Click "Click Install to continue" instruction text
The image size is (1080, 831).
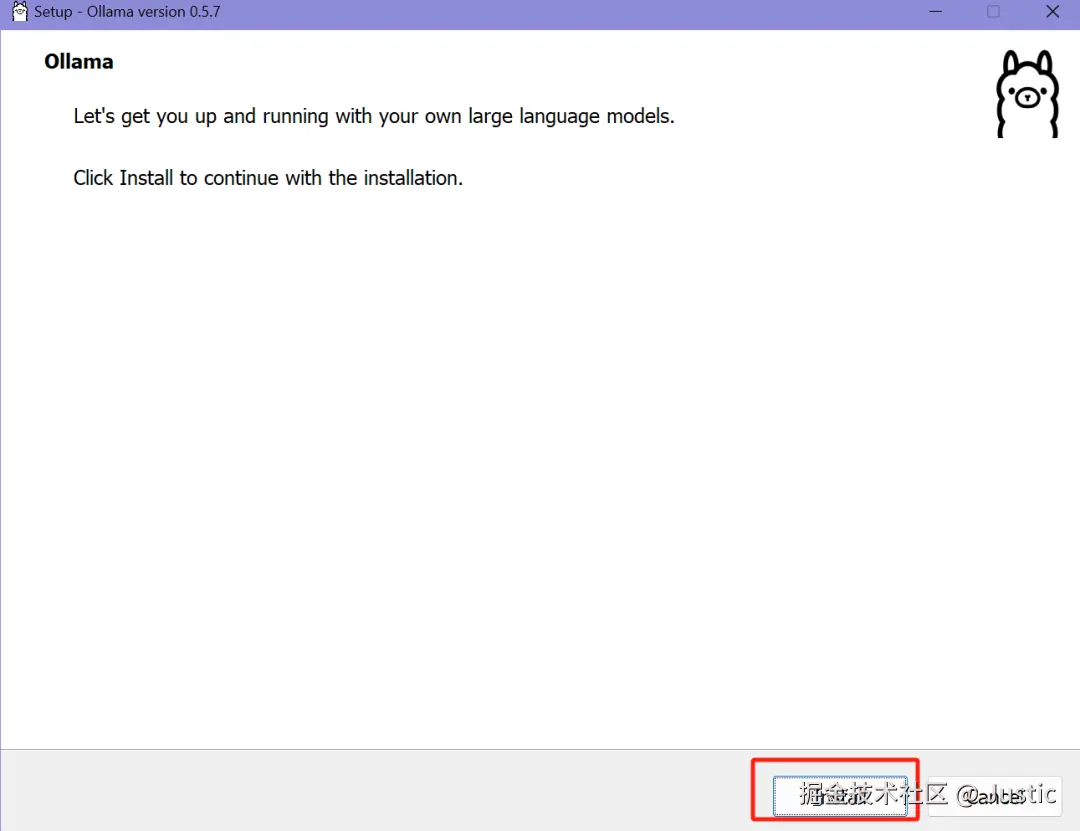point(268,178)
